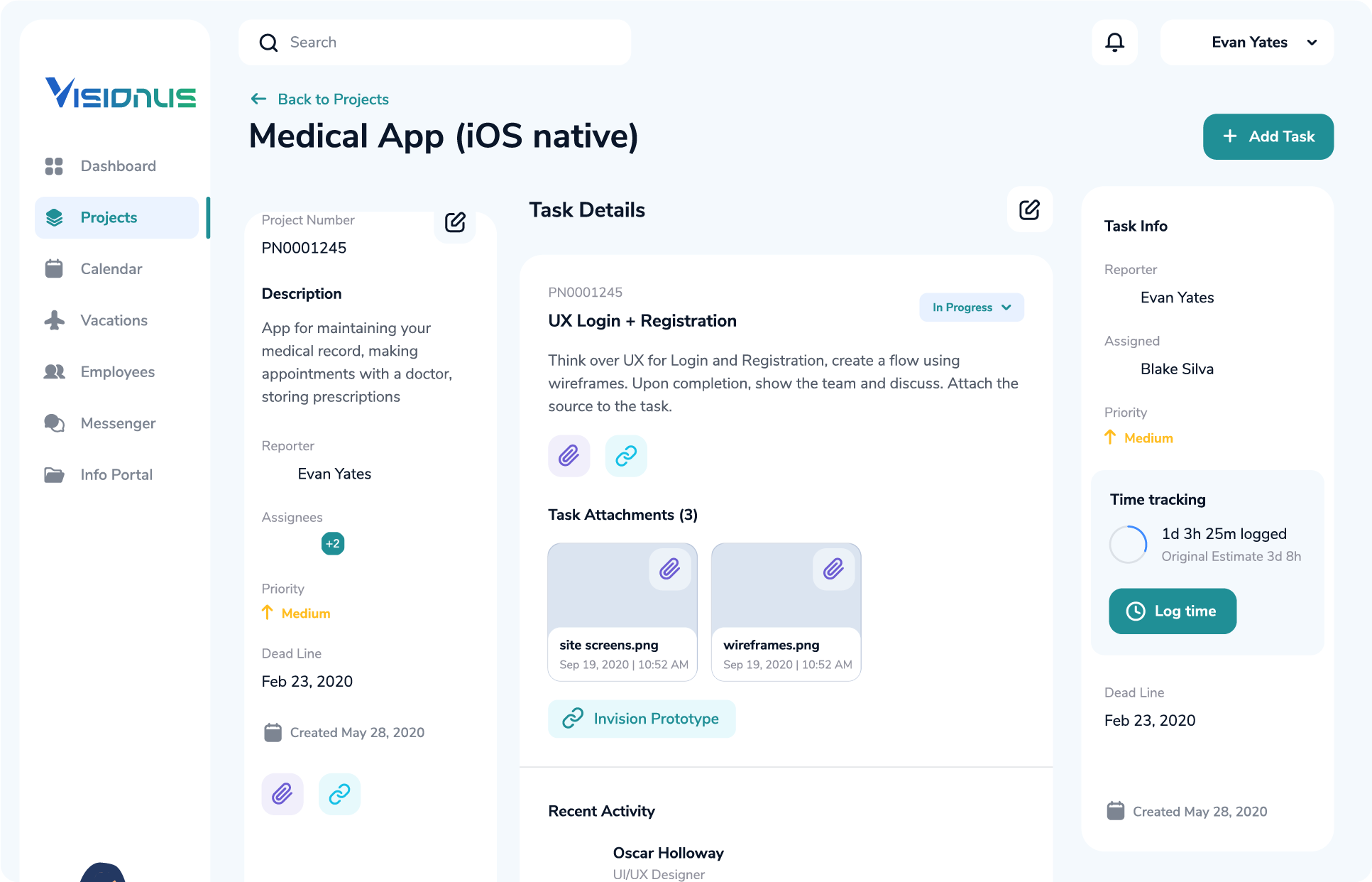
Task: Click the edit icon next to Project Number
Action: point(454,223)
